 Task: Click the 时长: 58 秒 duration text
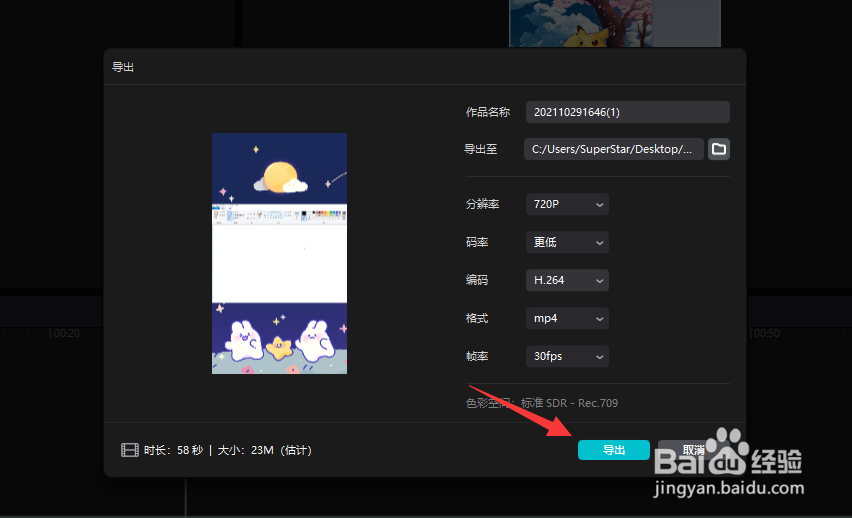point(173,450)
